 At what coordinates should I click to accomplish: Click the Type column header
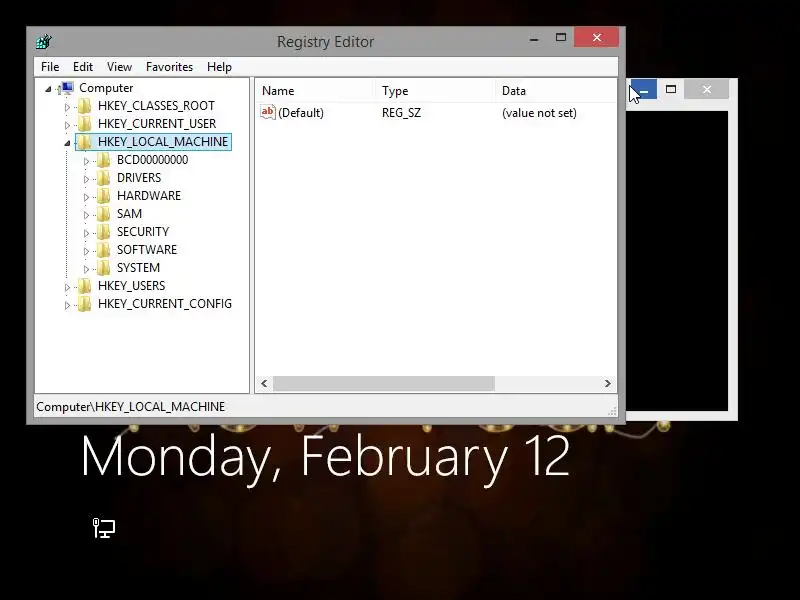(x=434, y=91)
